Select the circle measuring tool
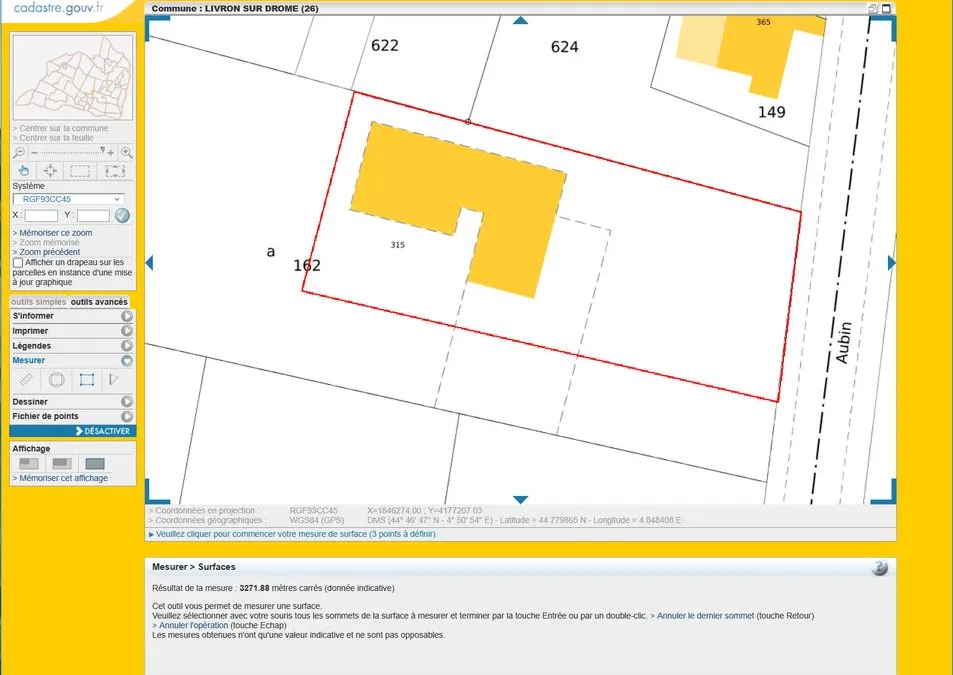The image size is (953, 675). coord(57,380)
